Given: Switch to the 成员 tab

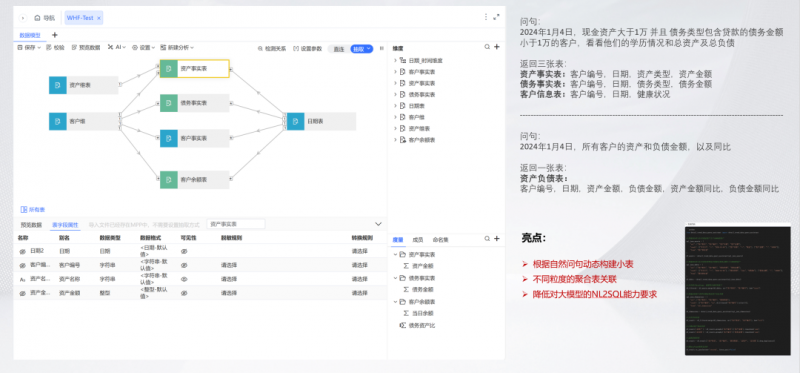Looking at the screenshot, I should click(x=418, y=239).
